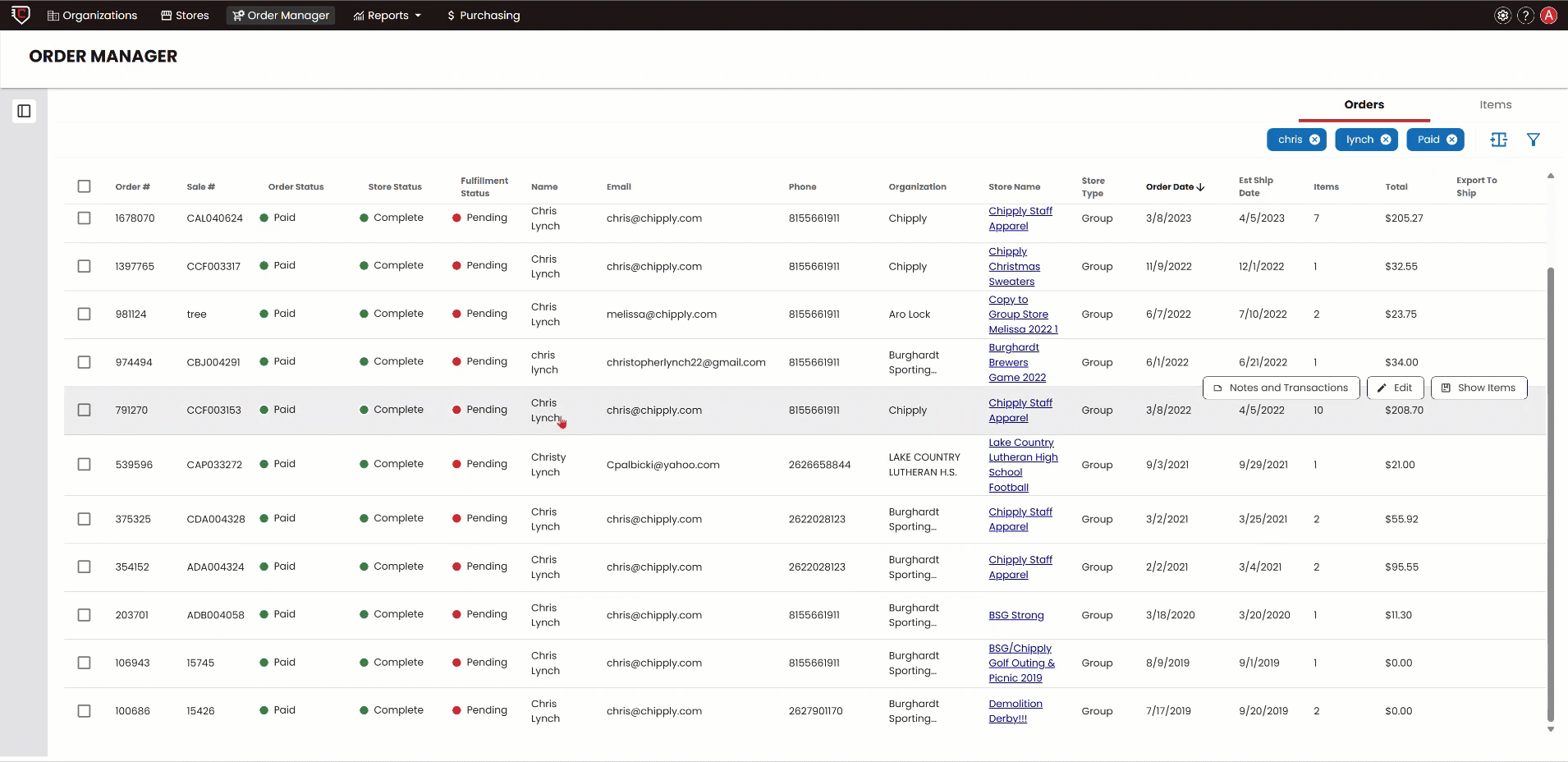Tick the checkbox for order 539596
The image size is (1568, 762).
click(x=84, y=465)
